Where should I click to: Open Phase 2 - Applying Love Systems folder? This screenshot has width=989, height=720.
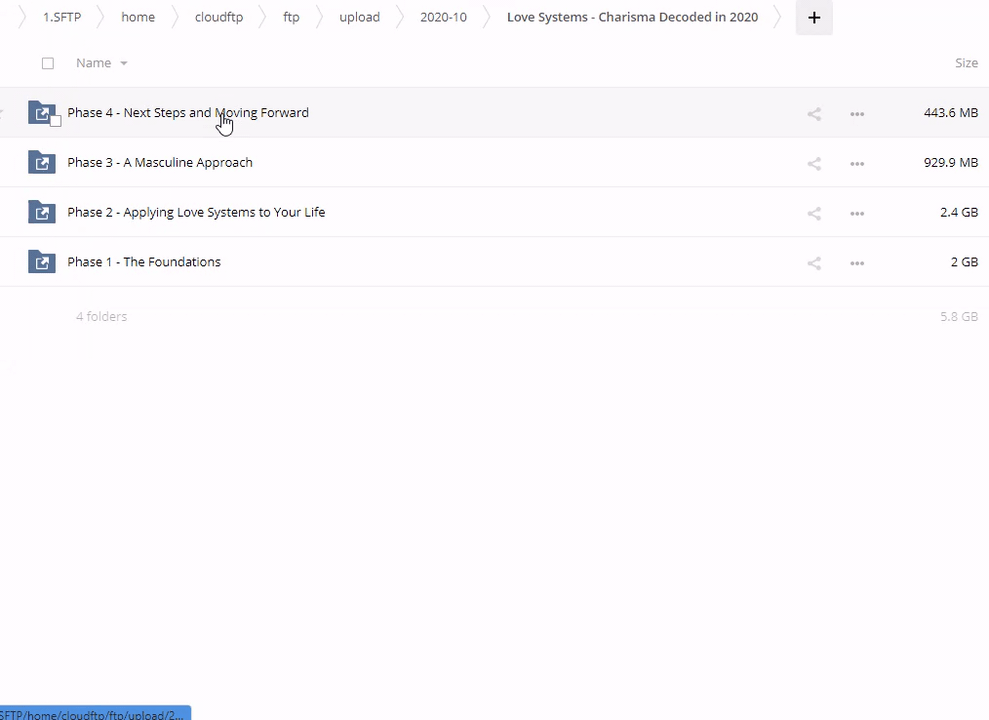(196, 212)
